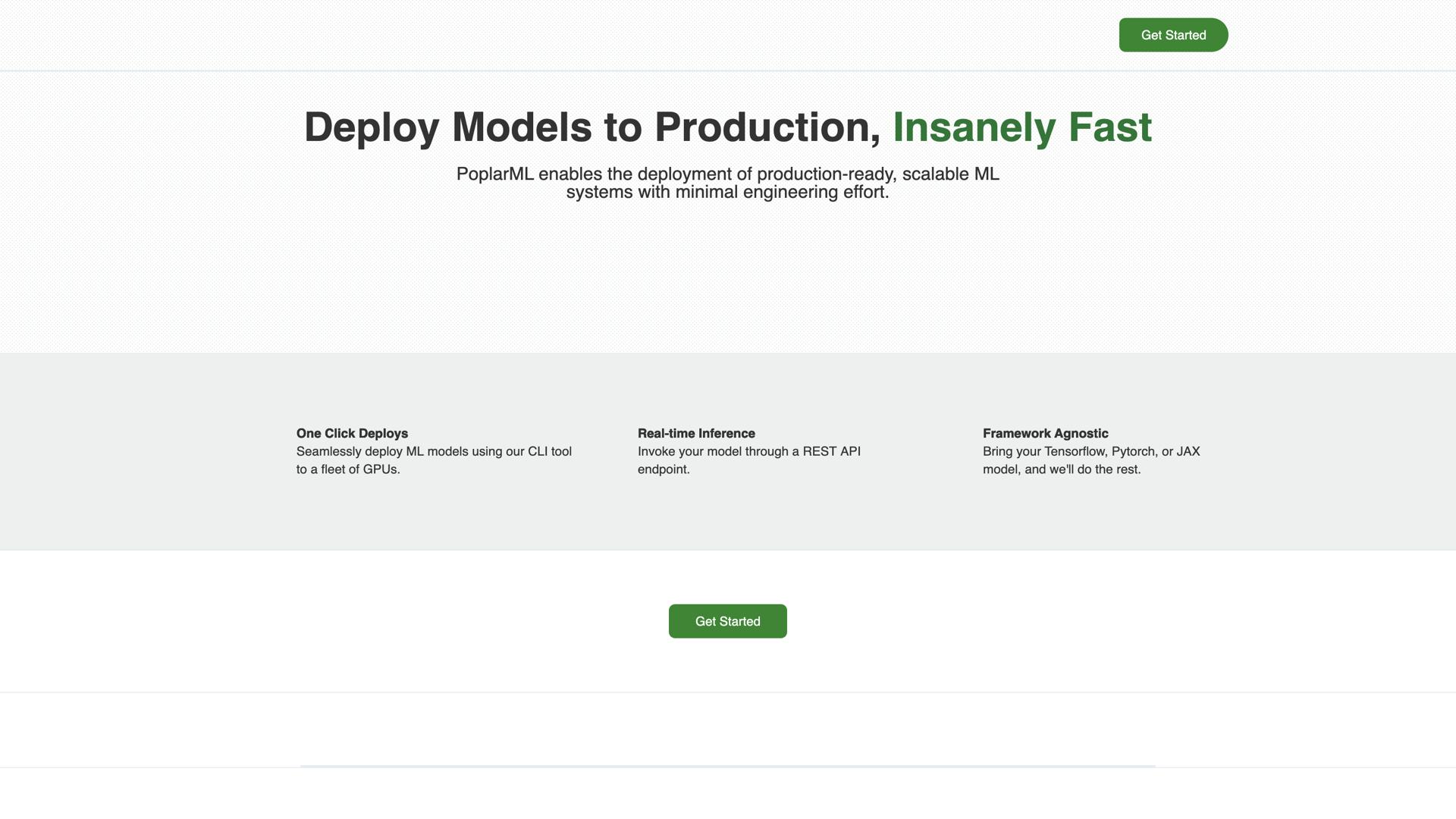Click the word 'PoplarML' in the subtitle
This screenshot has height=819, width=1456.
[494, 174]
